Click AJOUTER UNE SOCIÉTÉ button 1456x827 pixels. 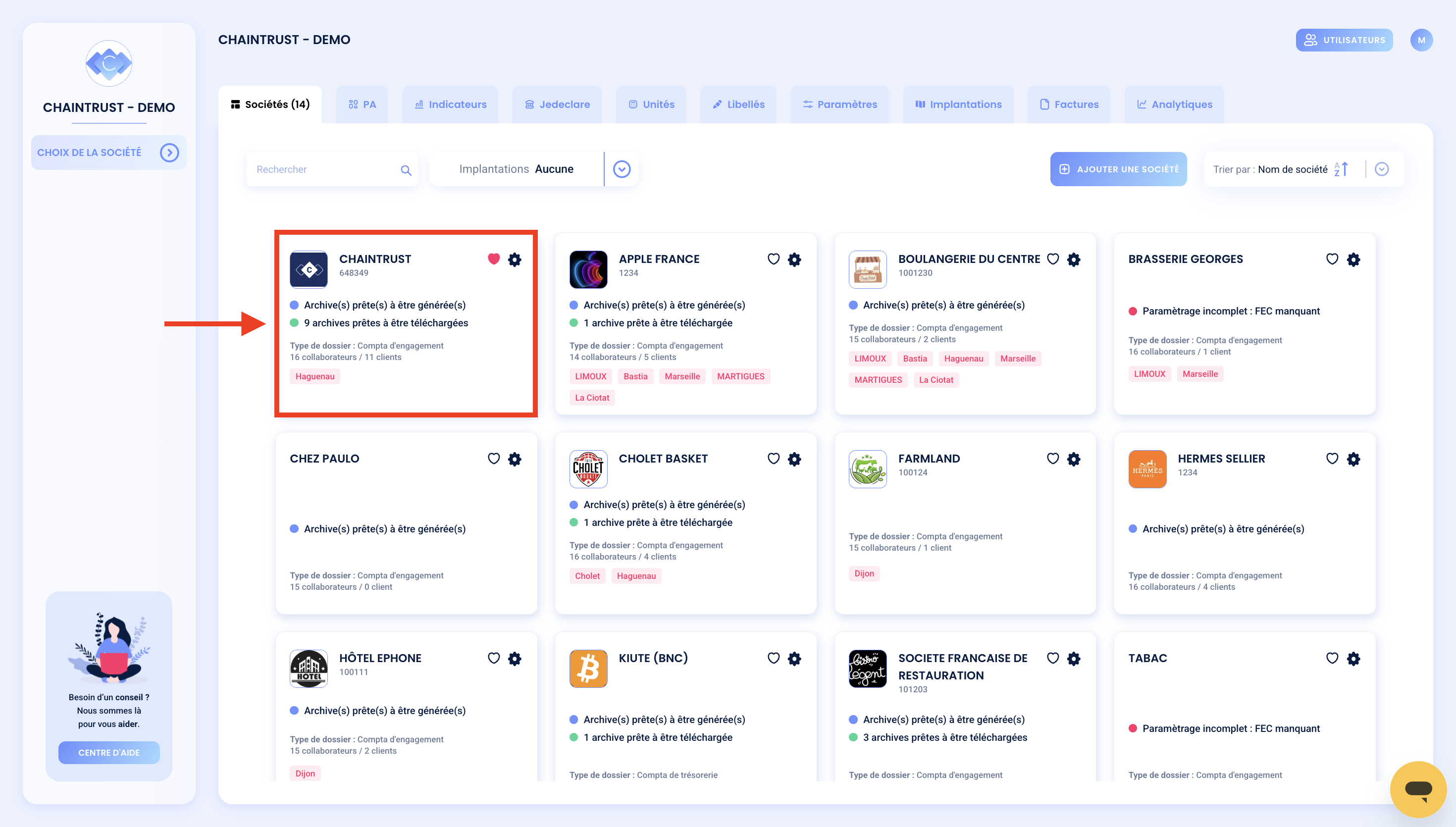pyautogui.click(x=1118, y=169)
